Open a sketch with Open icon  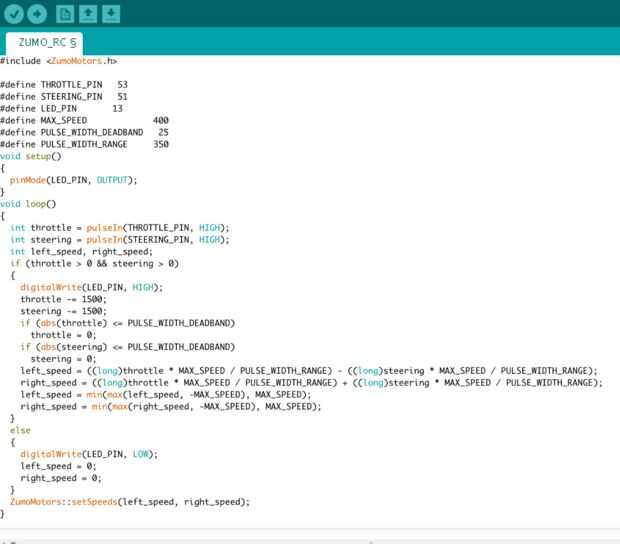pos(88,14)
